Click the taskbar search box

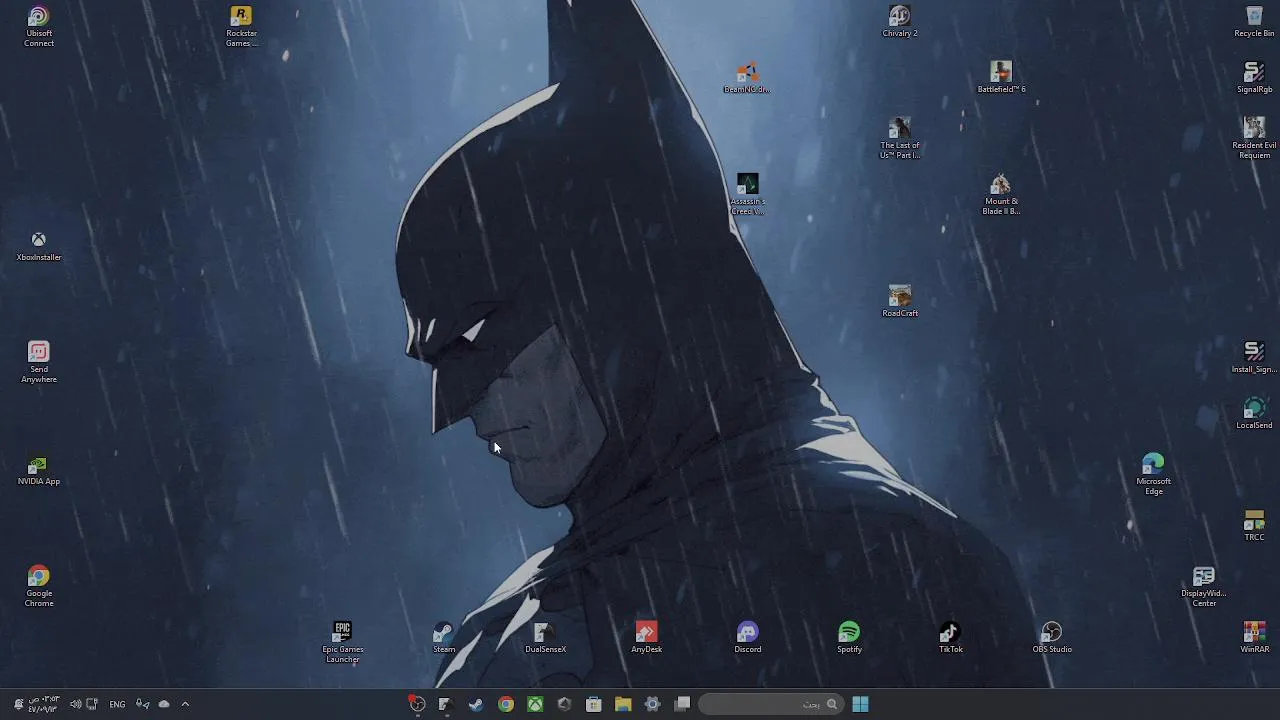(770, 704)
